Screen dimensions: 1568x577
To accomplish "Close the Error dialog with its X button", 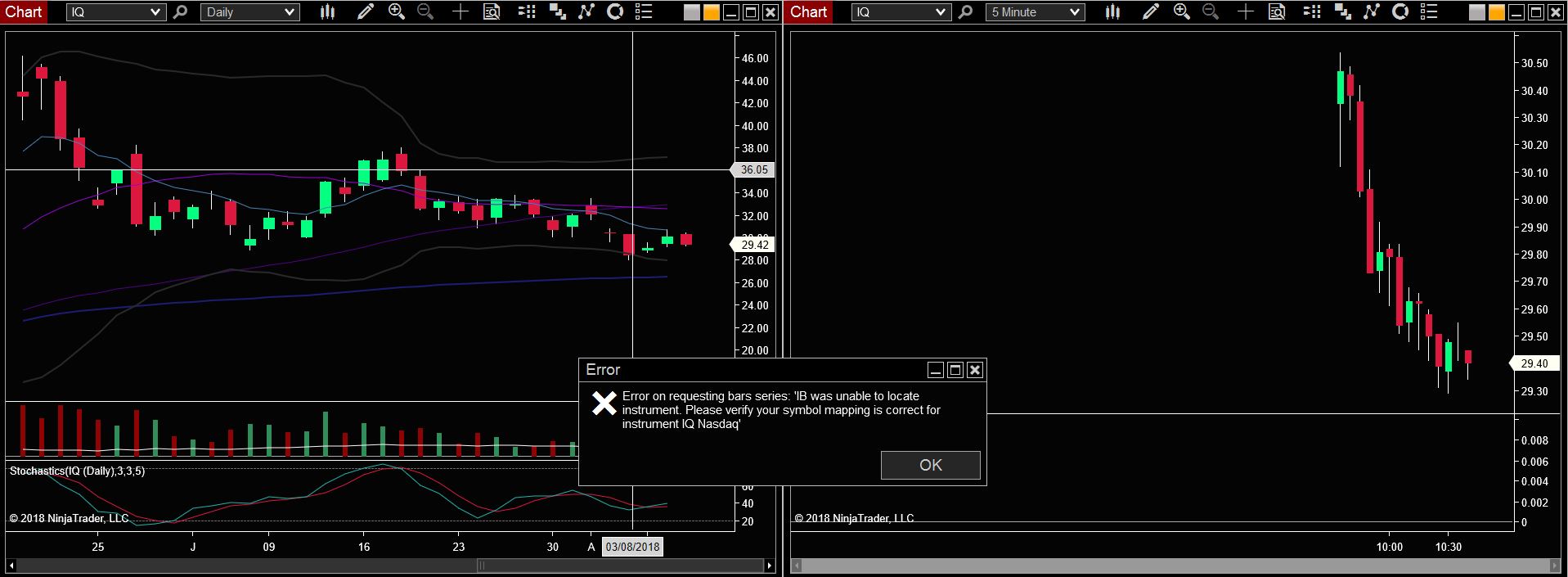I will click(x=975, y=370).
